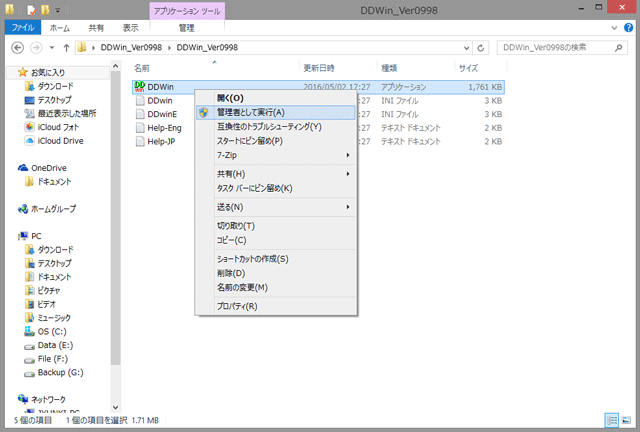
Task: Choose スタートにピン留め(P)
Action: click(276, 141)
